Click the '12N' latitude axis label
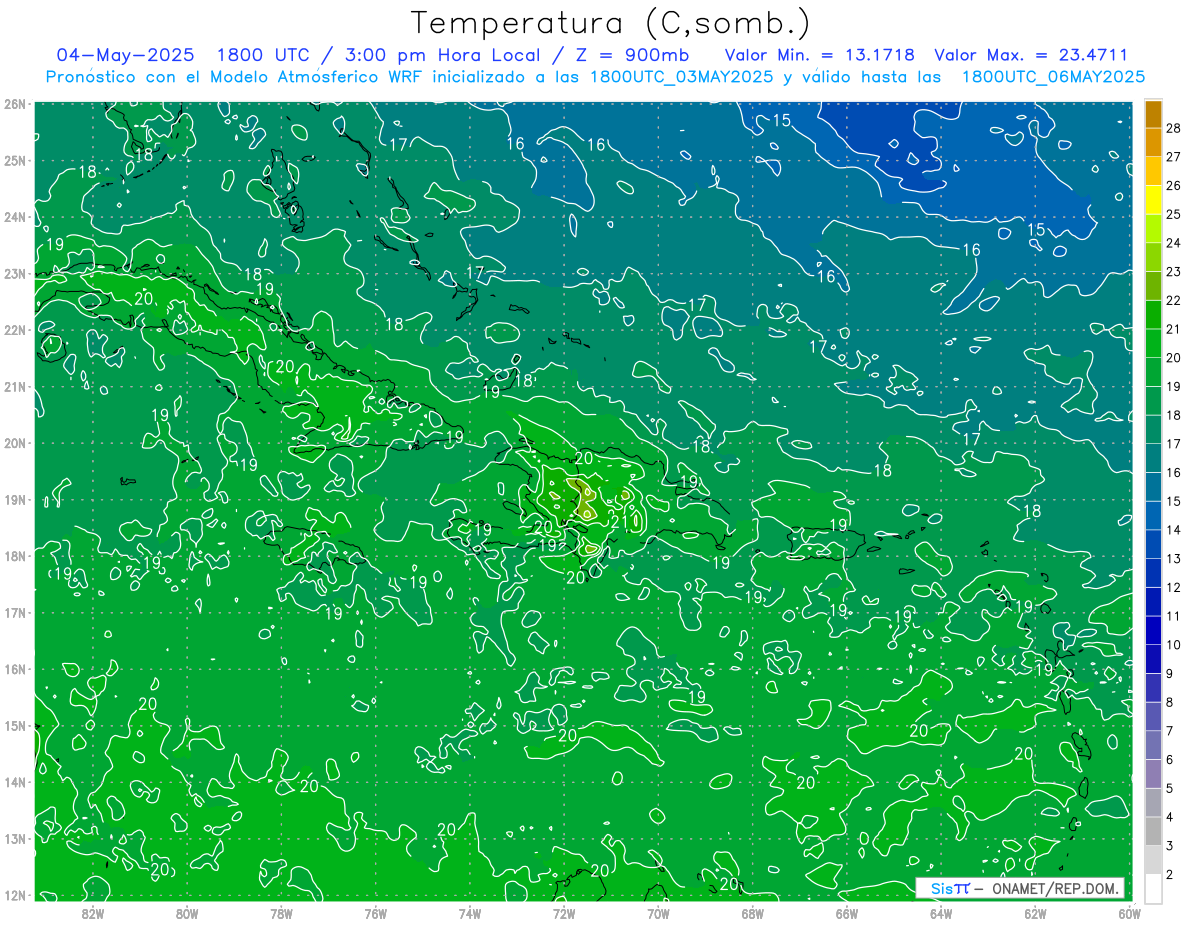 point(15,895)
